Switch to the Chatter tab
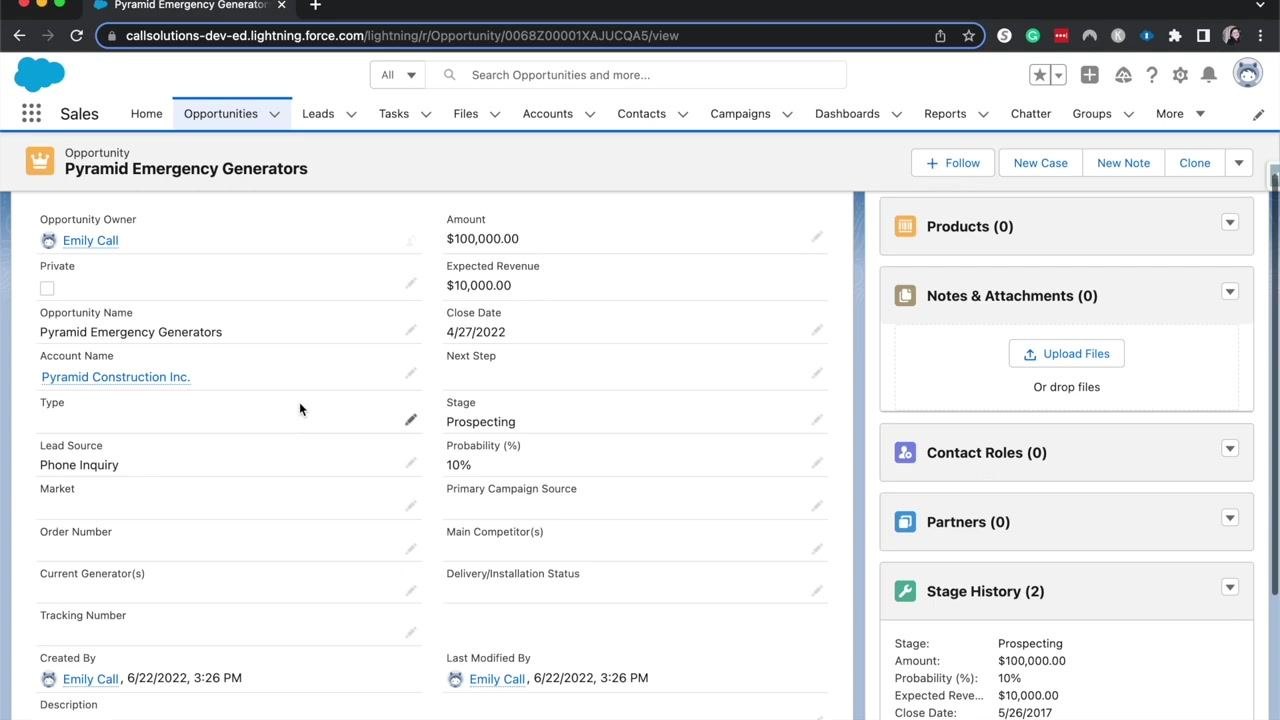This screenshot has height=720, width=1280. point(1031,114)
